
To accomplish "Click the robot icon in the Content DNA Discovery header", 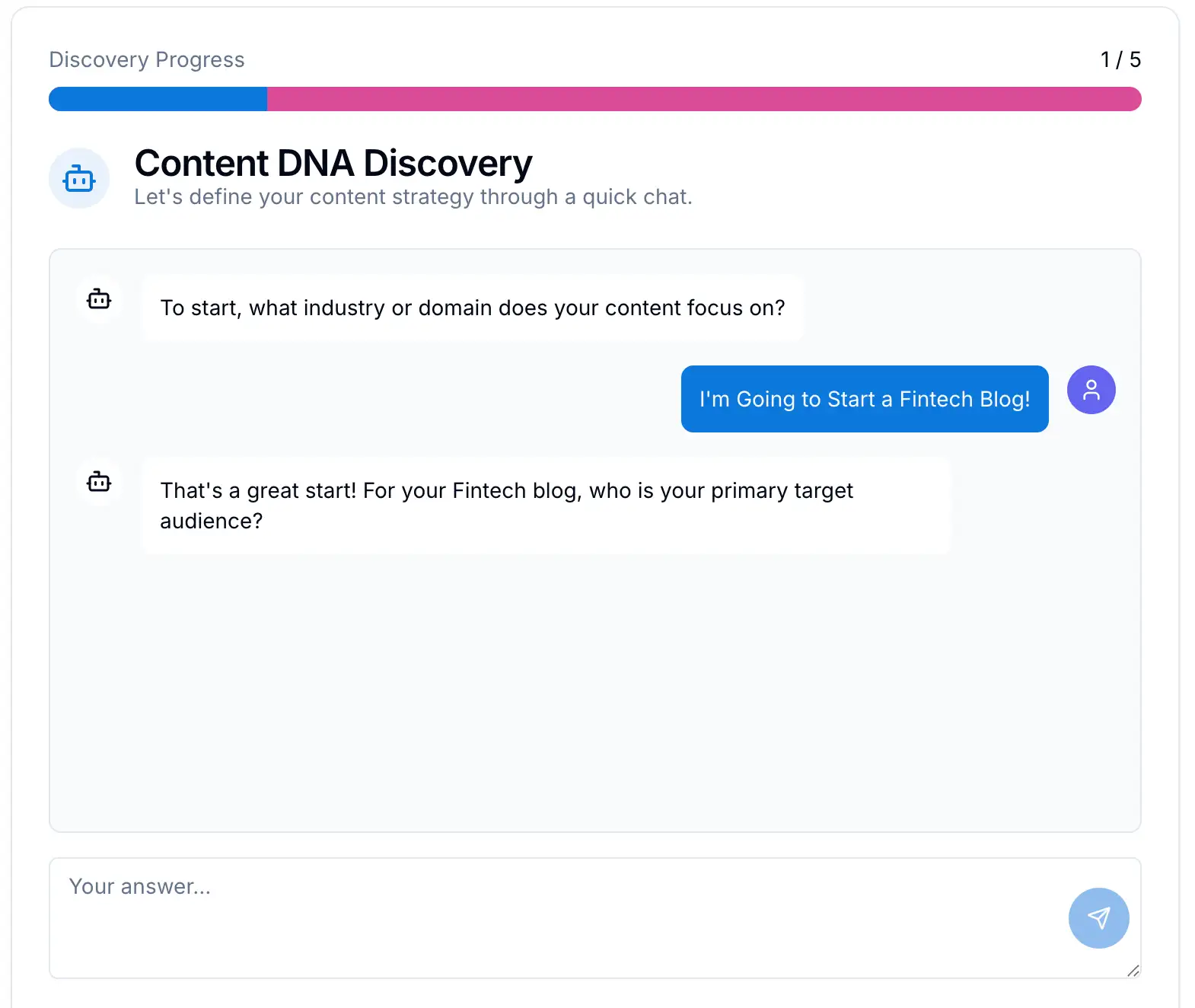I will [x=79, y=178].
